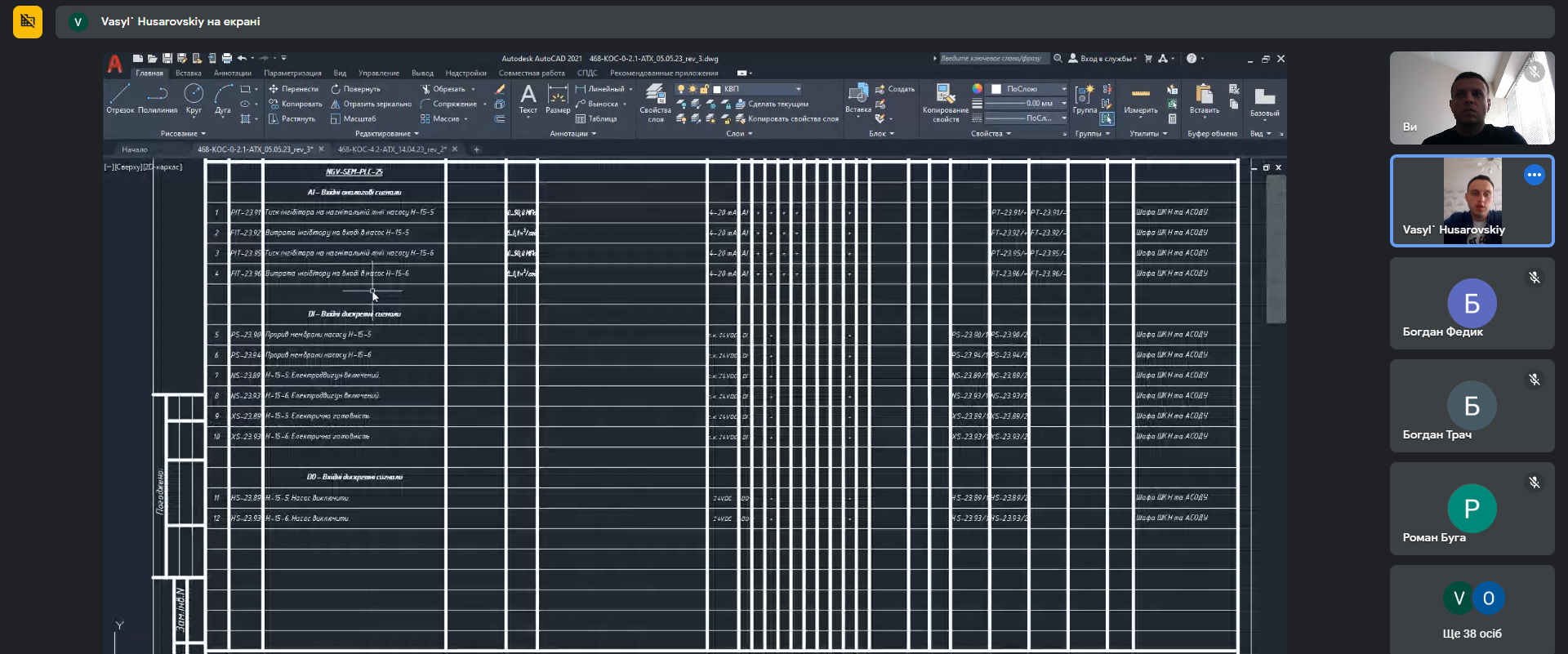Expand the Слои panel

(739, 134)
